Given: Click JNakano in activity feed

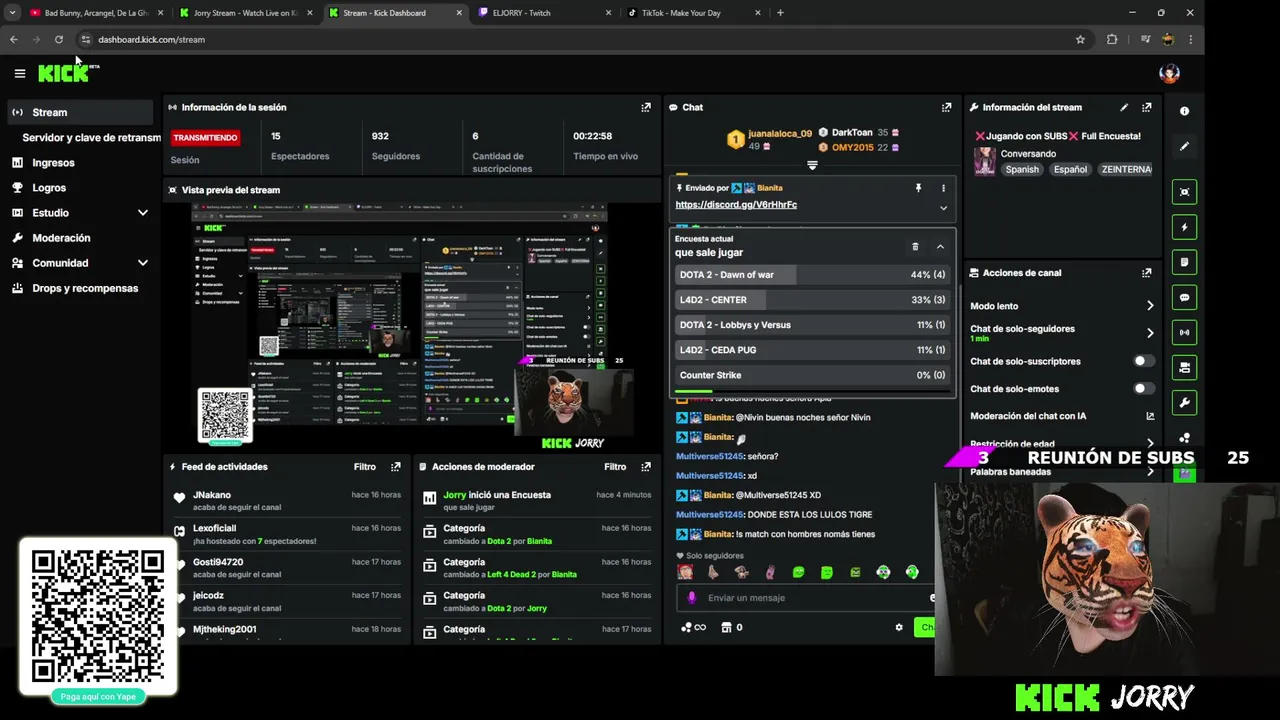Looking at the screenshot, I should click(212, 495).
